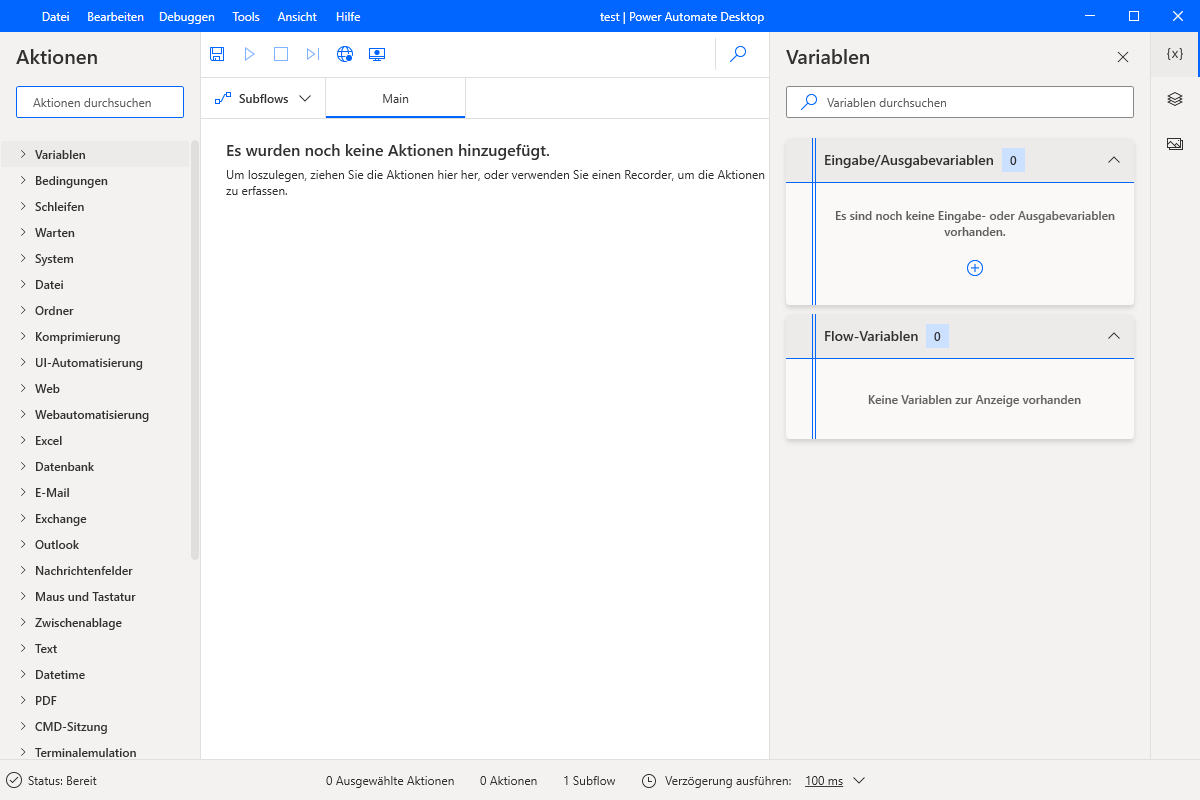Click the Save flow icon
Screen dimensions: 1200x800
point(217,55)
